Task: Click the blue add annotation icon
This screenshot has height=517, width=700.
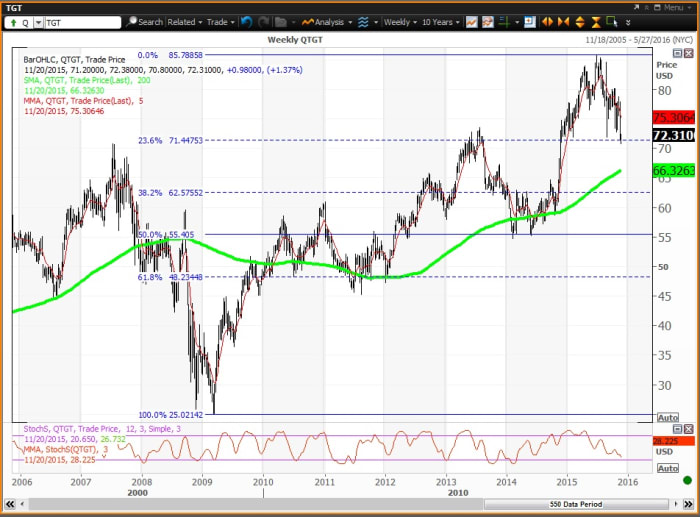Action: pos(530,22)
